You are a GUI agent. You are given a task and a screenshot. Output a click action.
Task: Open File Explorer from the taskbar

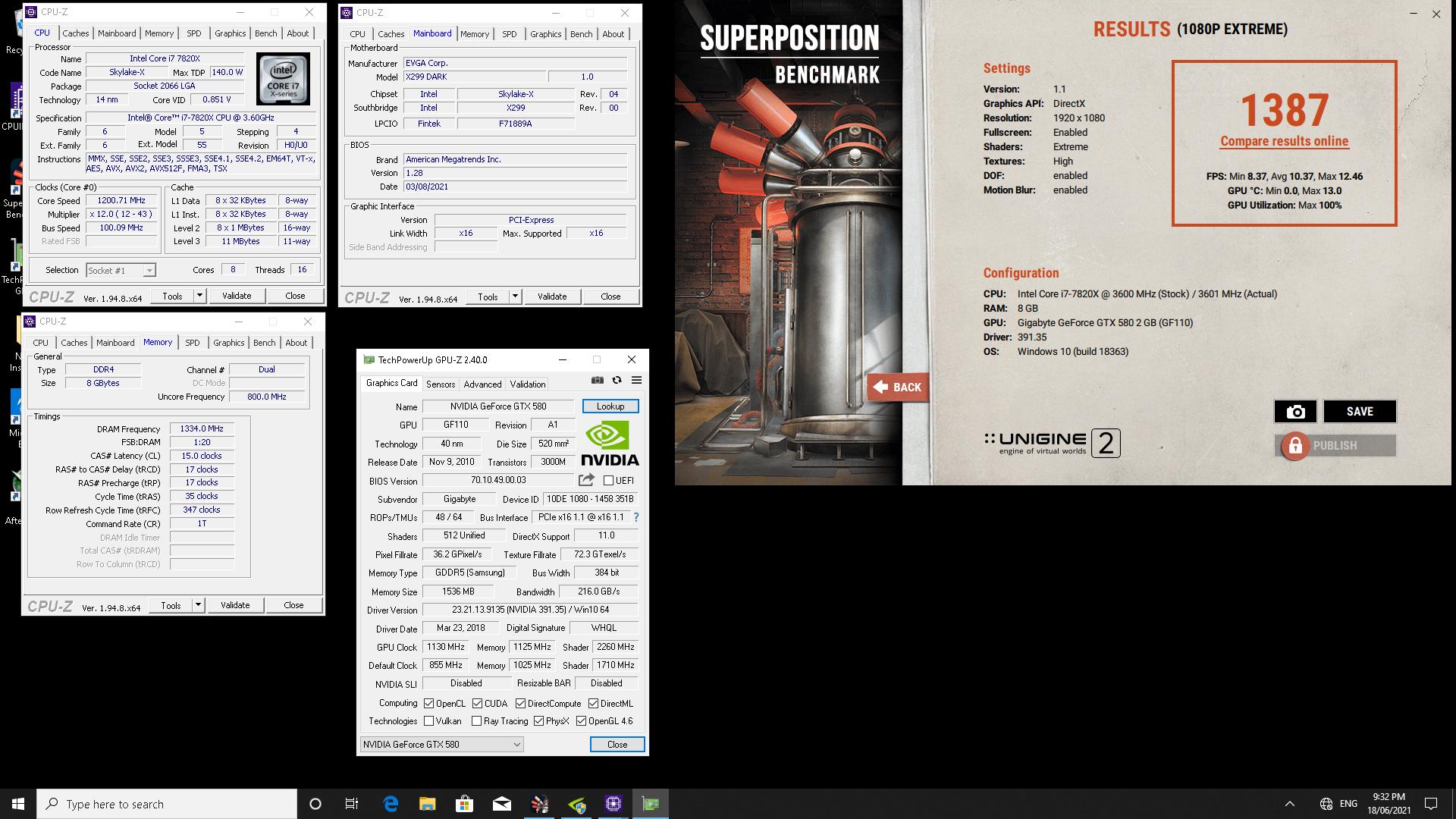(428, 804)
